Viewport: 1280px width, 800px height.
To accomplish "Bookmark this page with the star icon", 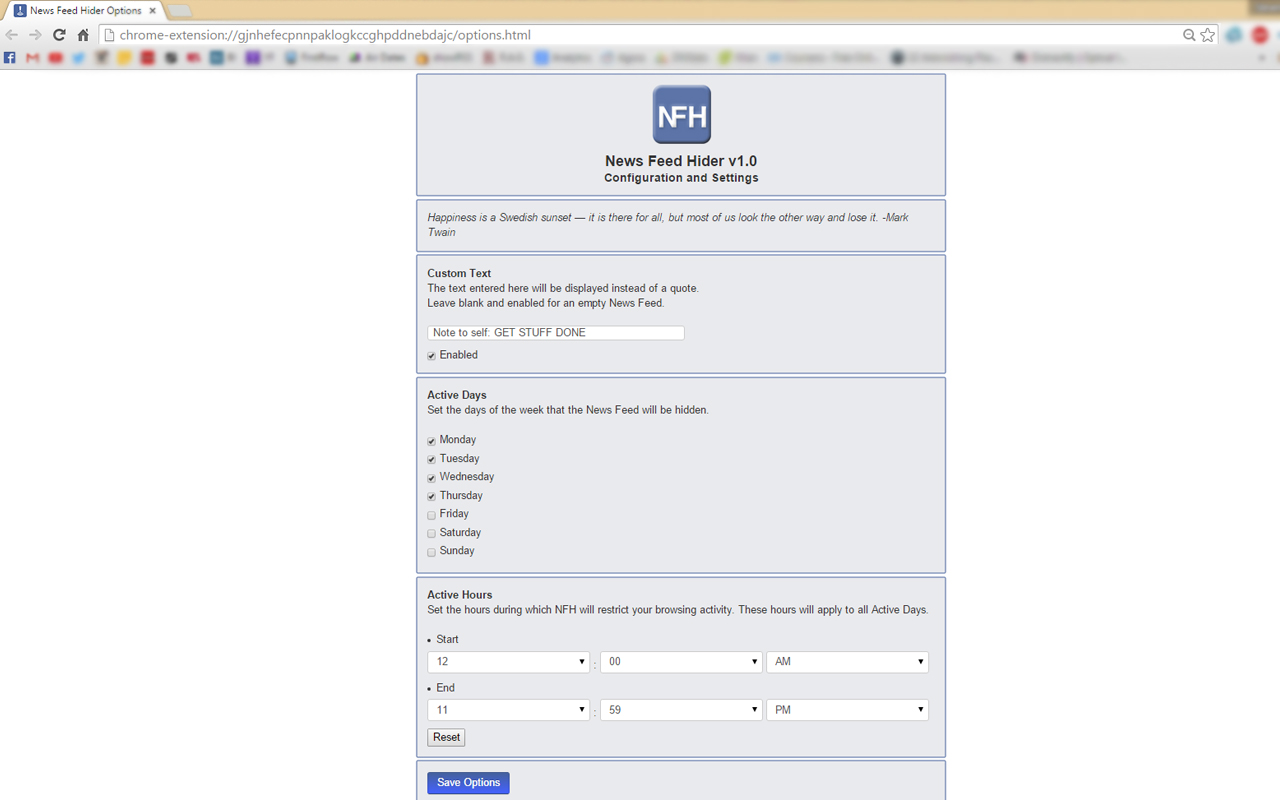I will pos(1207,33).
